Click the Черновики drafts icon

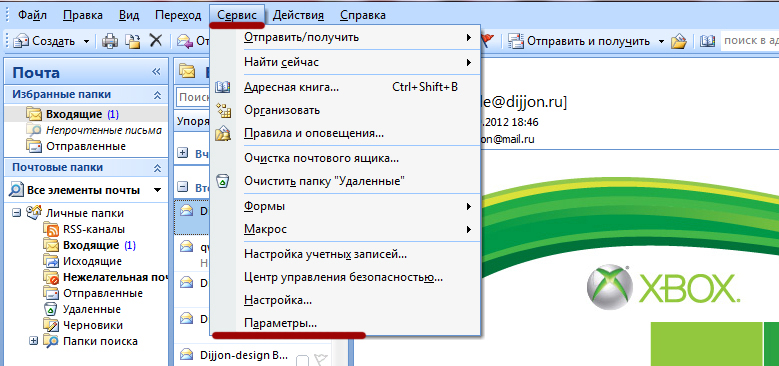pyautogui.click(x=51, y=325)
